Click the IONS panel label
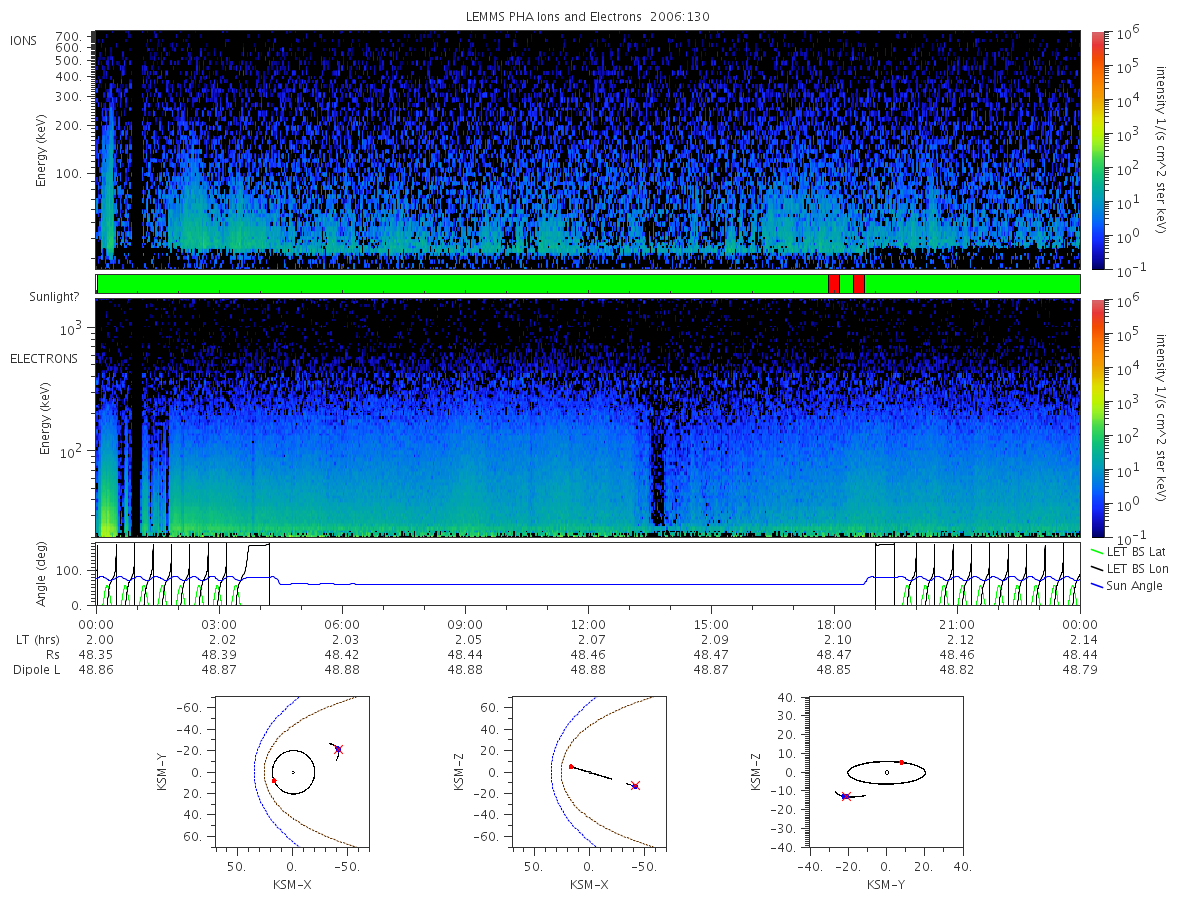This screenshot has width=1200, height=900. [24, 41]
